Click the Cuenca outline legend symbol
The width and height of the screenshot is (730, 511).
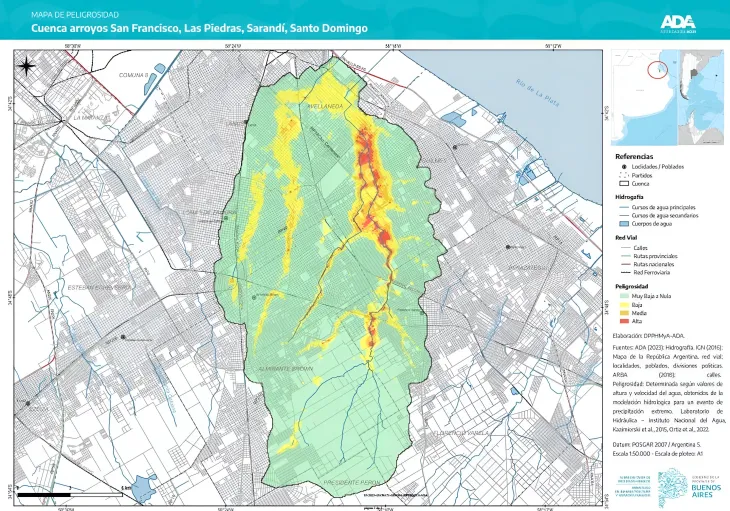(x=623, y=184)
